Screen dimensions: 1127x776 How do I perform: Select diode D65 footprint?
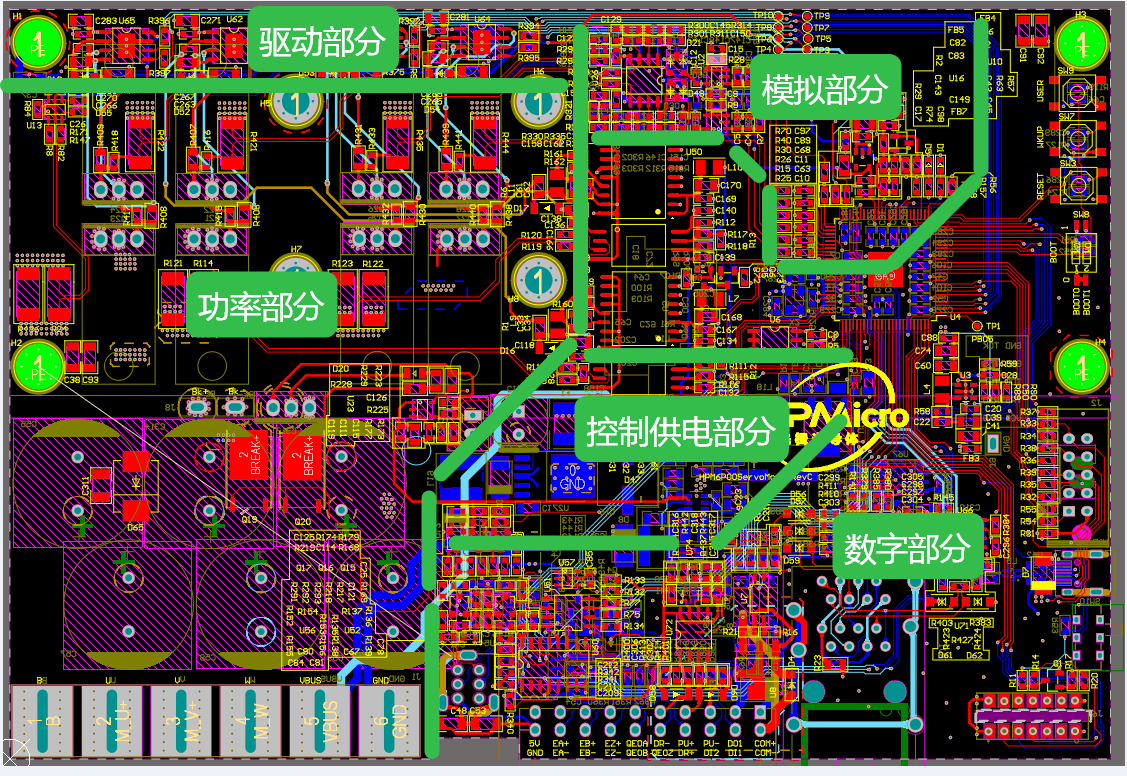click(137, 486)
